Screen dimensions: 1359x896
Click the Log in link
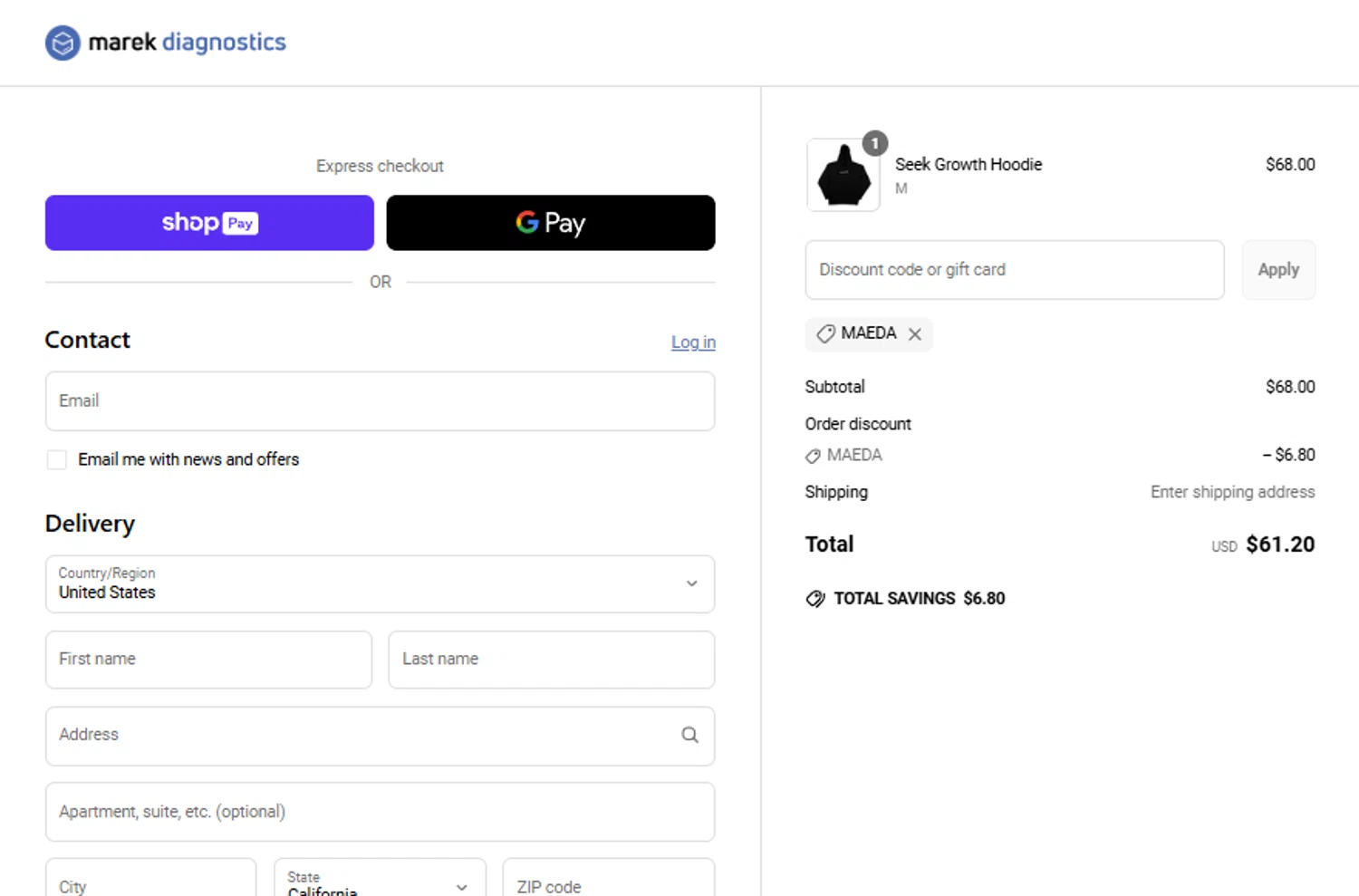(693, 342)
